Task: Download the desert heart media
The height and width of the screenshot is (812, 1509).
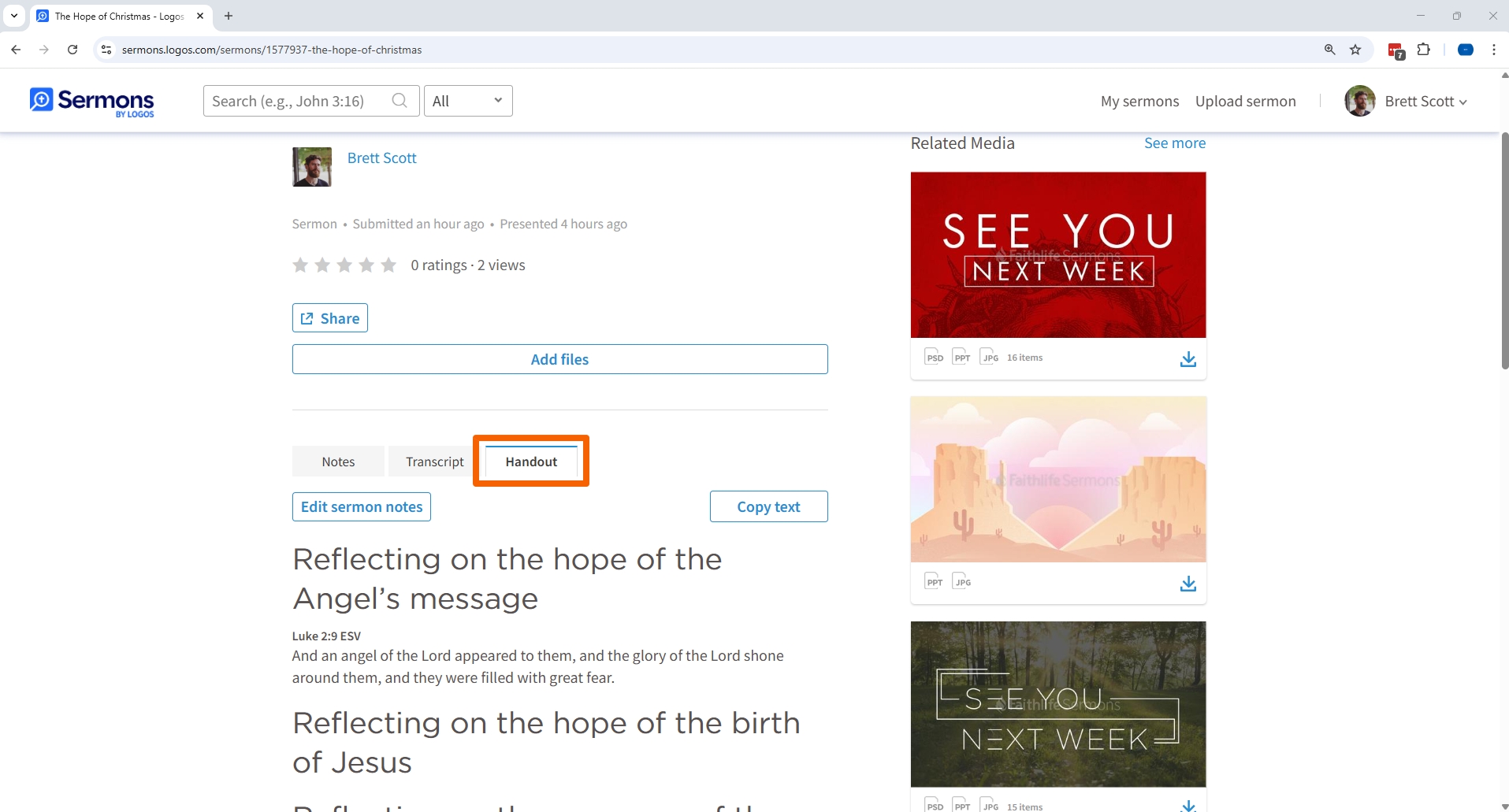Action: (1188, 584)
